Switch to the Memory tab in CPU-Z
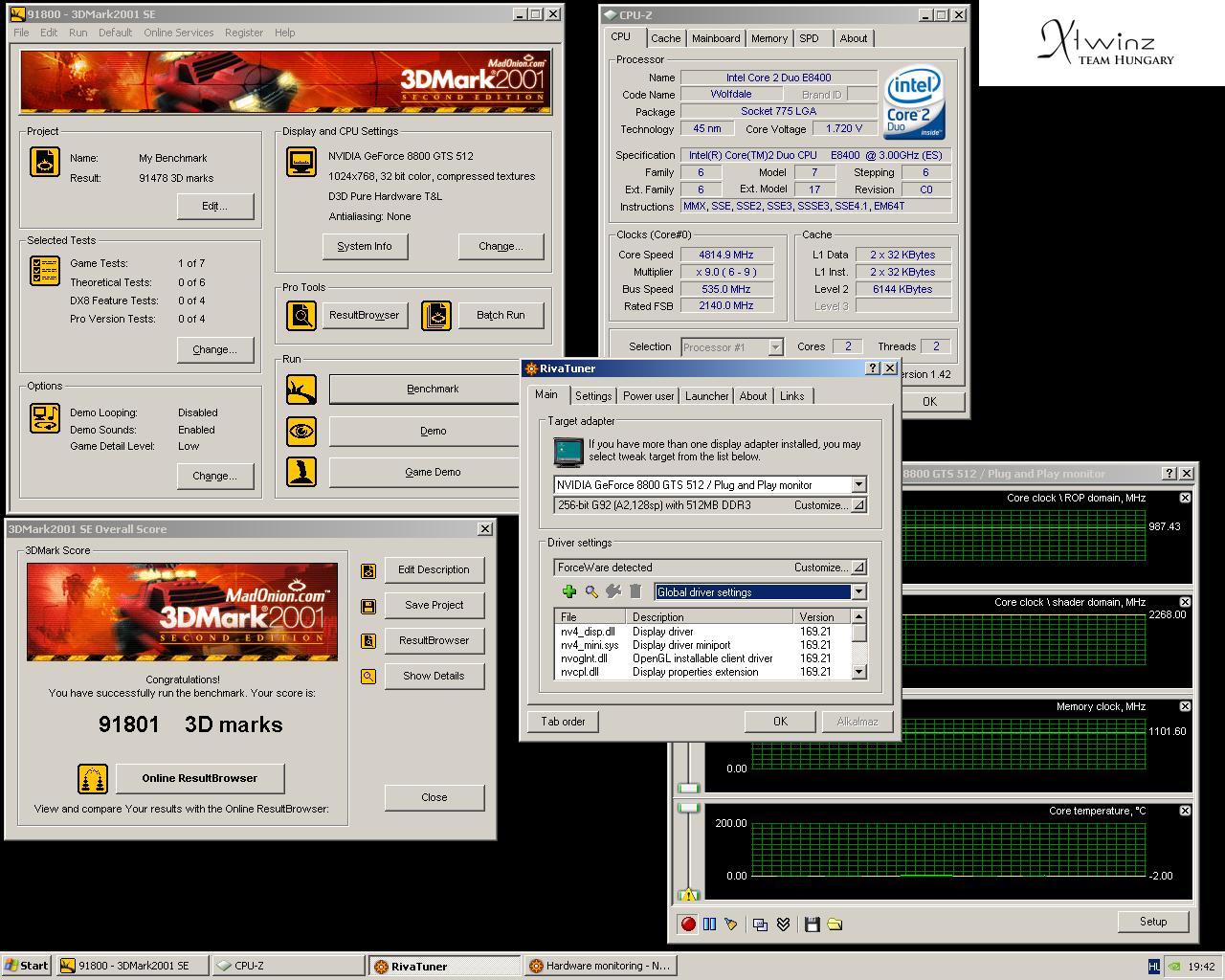The height and width of the screenshot is (980, 1225). coord(769,38)
